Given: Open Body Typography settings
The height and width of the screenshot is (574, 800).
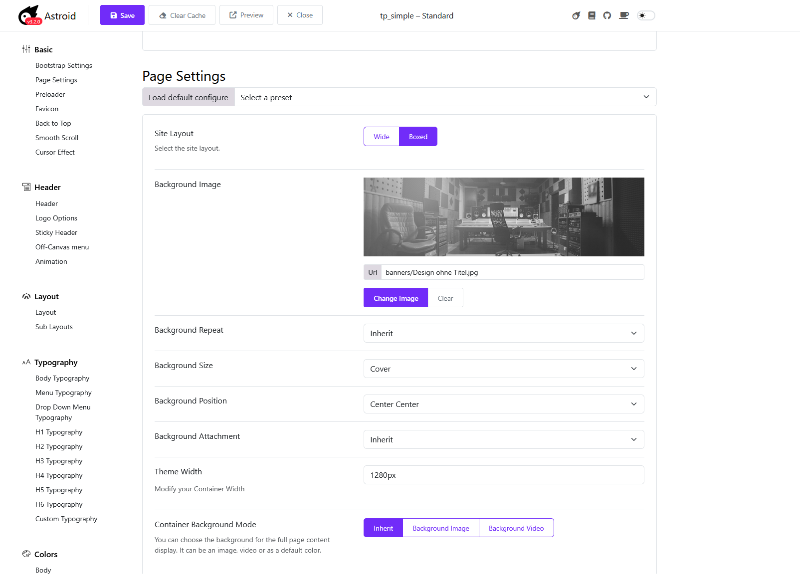Looking at the screenshot, I should (x=62, y=378).
